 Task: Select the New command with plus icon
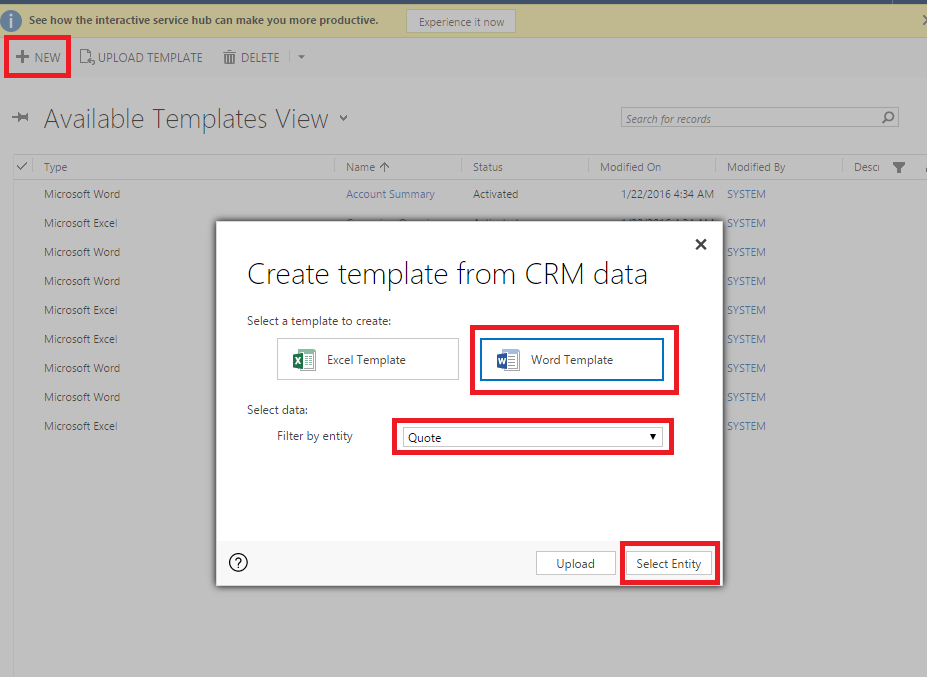click(x=36, y=56)
